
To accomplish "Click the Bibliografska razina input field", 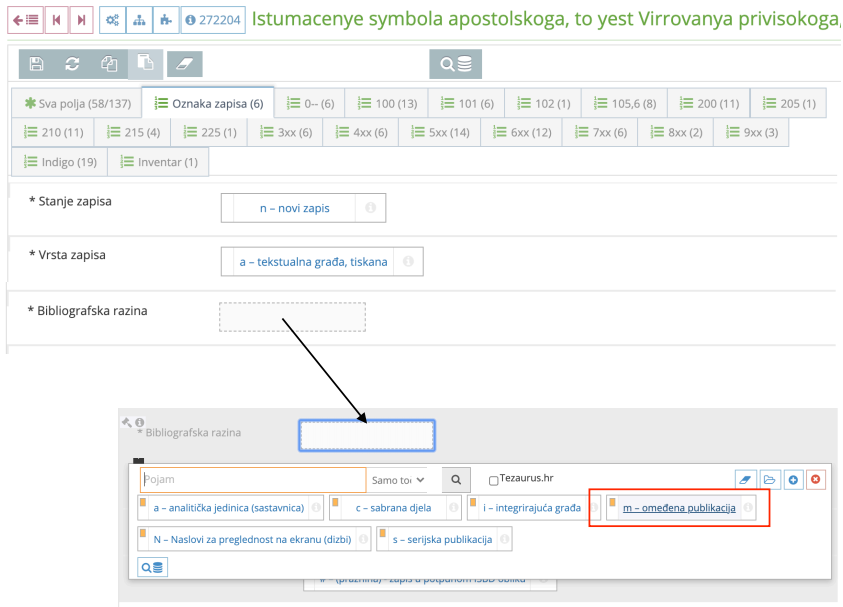I will [291, 316].
